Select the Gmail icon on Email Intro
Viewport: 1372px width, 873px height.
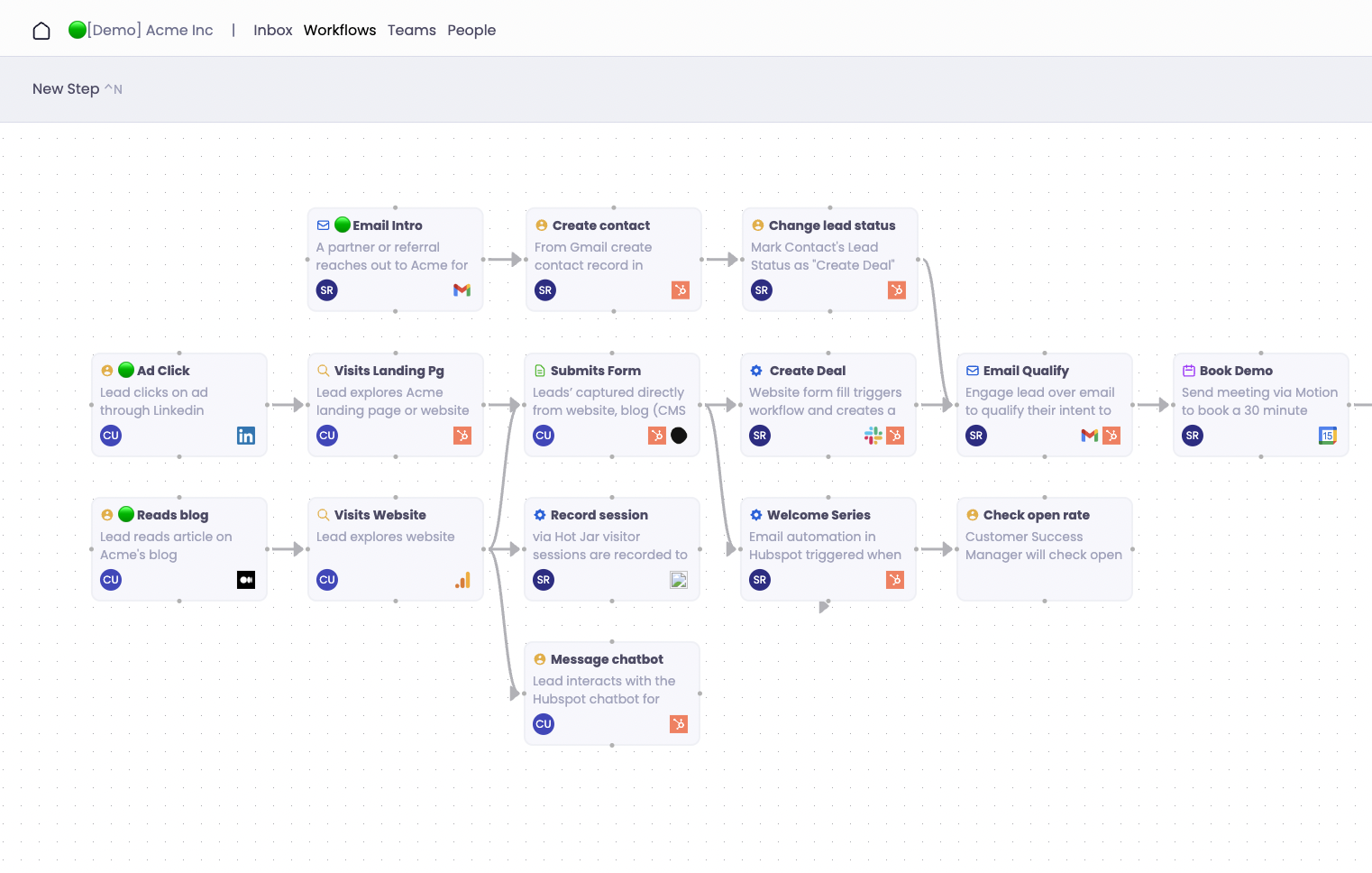coord(462,289)
